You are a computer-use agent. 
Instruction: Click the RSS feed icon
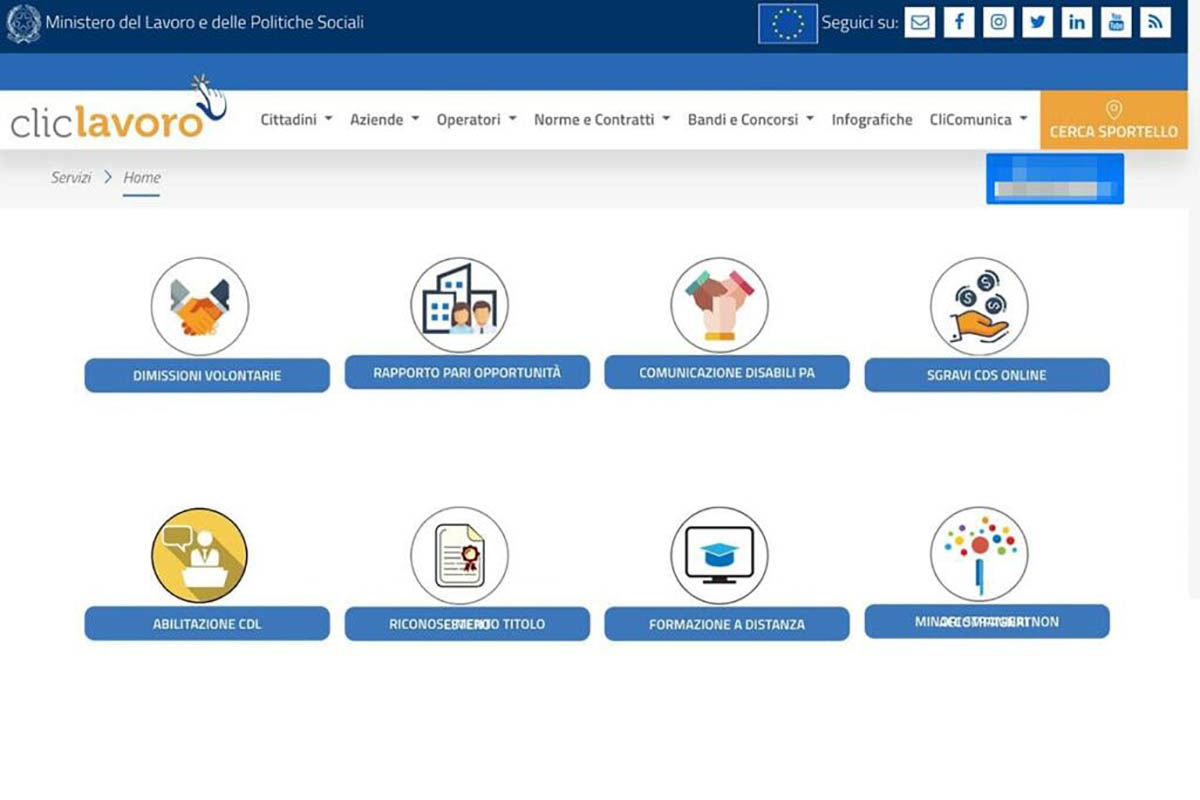click(1155, 22)
